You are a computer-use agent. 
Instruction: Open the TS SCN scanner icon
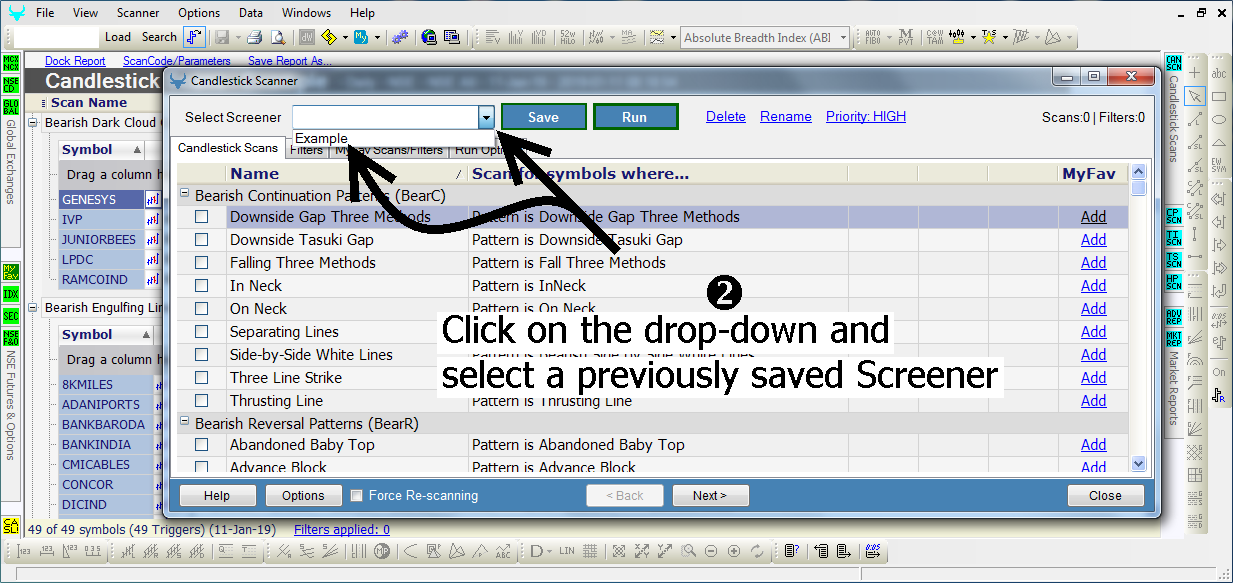click(1174, 260)
